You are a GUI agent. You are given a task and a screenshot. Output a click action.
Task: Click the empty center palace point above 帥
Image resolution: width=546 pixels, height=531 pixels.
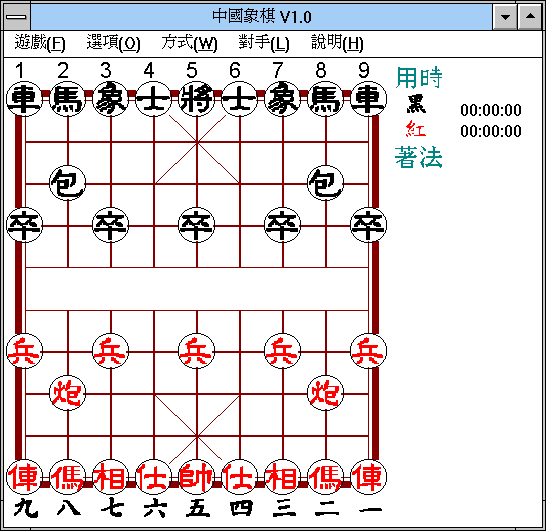pos(197,435)
